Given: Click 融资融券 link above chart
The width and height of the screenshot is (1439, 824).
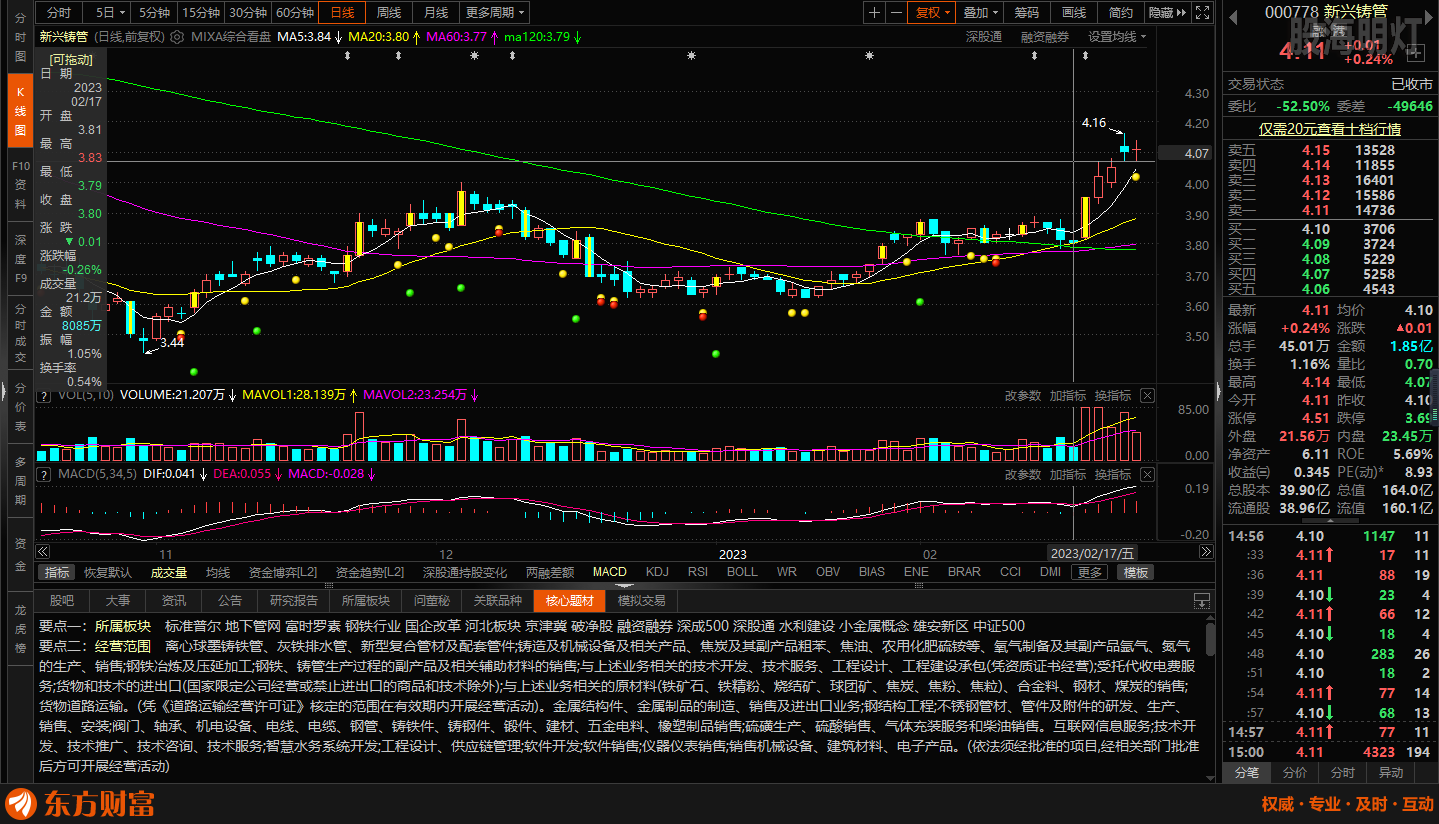Looking at the screenshot, I should 1044,36.
